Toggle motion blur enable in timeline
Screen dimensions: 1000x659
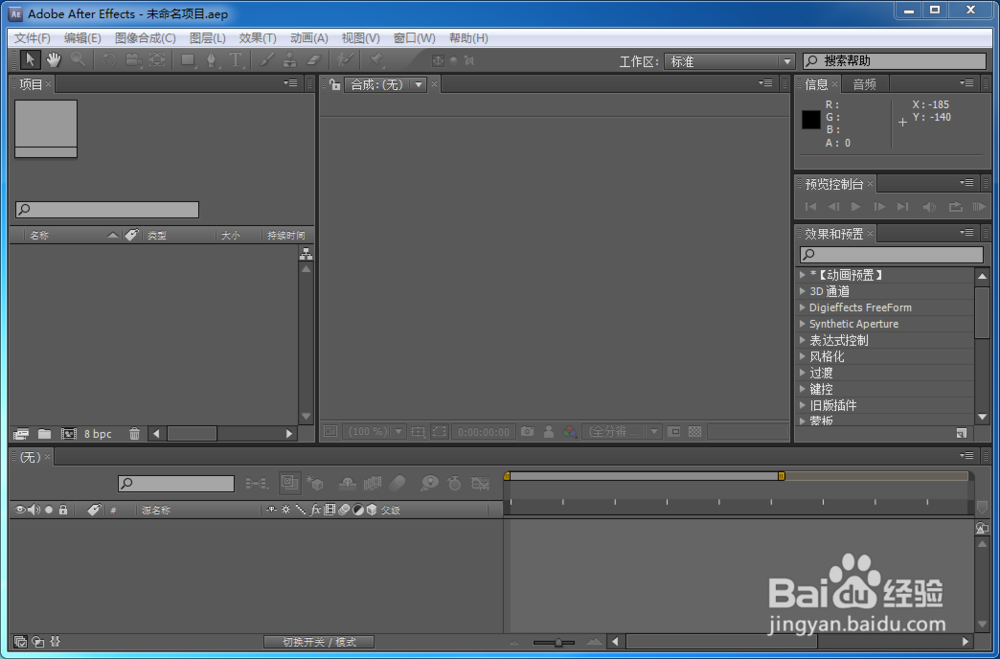click(397, 484)
